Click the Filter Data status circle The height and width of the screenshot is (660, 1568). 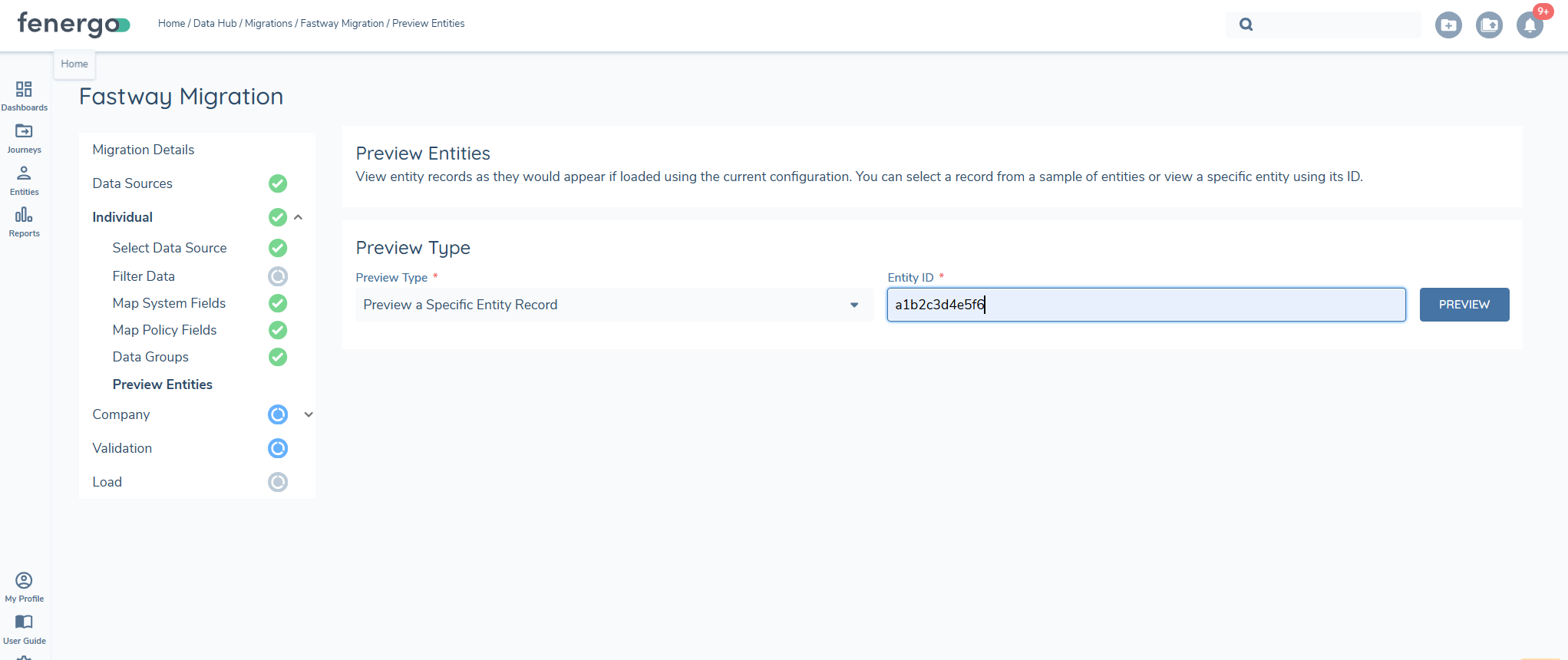(x=278, y=276)
